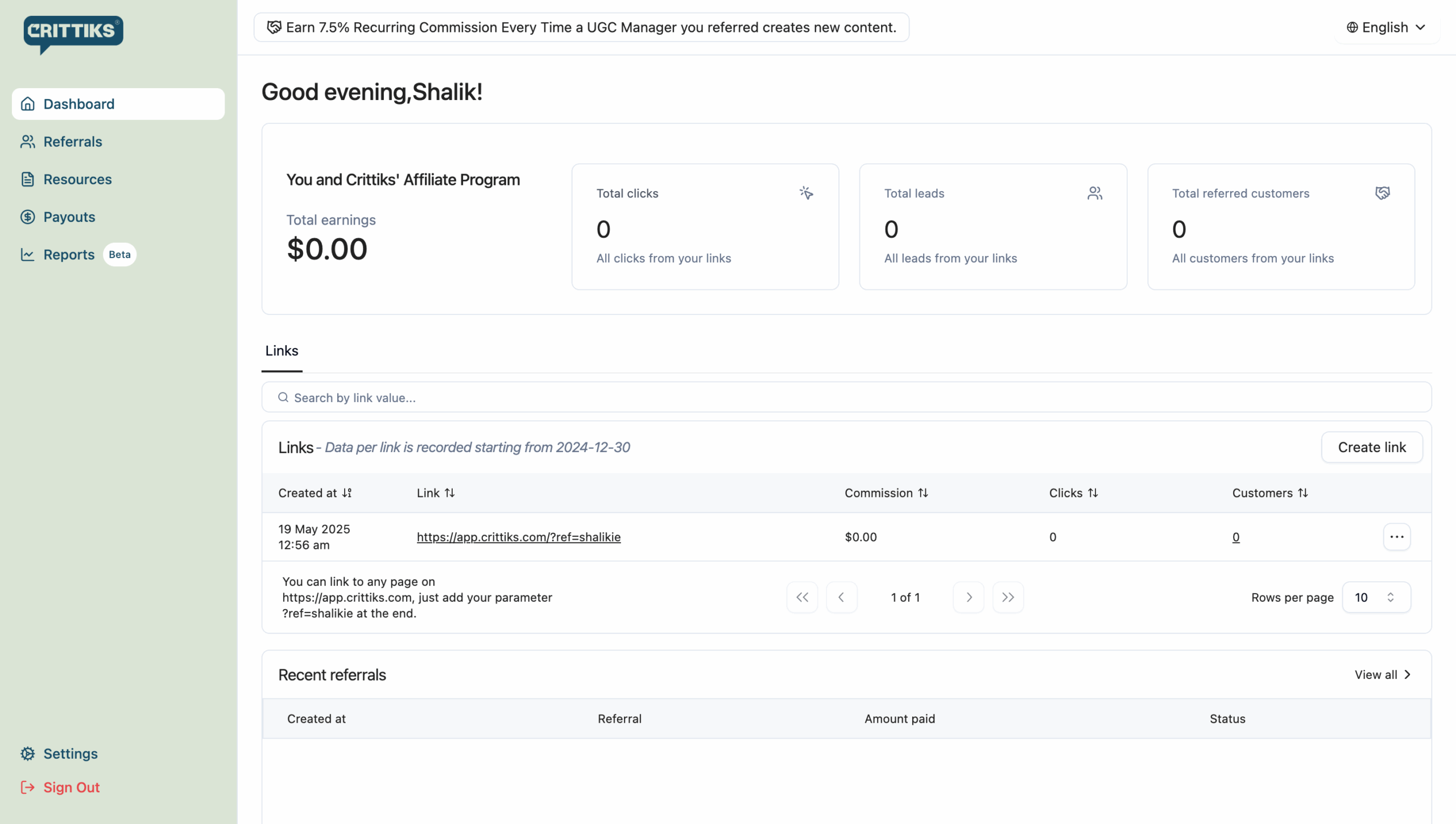Open the Resources page

pos(118,179)
